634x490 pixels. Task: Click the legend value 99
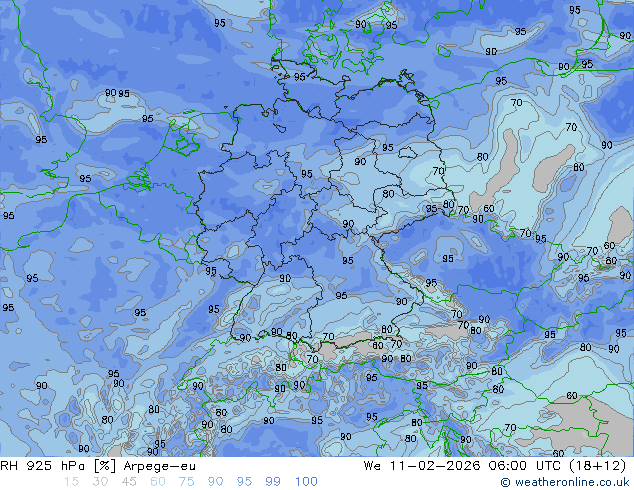tap(273, 482)
